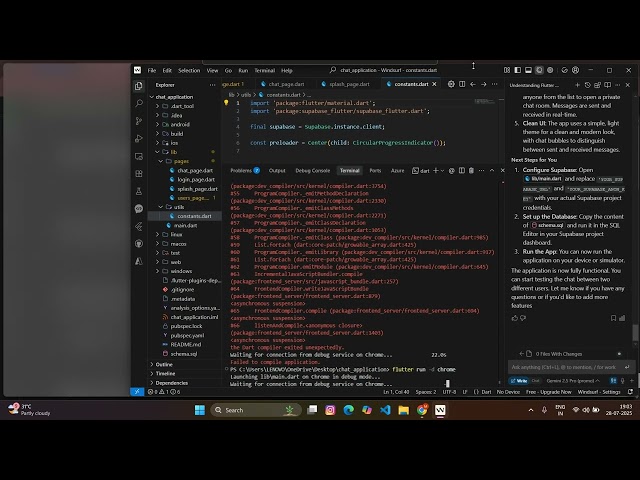Open Explorer panel more actions
Image resolution: width=640 pixels, height=480 pixels.
212,85
